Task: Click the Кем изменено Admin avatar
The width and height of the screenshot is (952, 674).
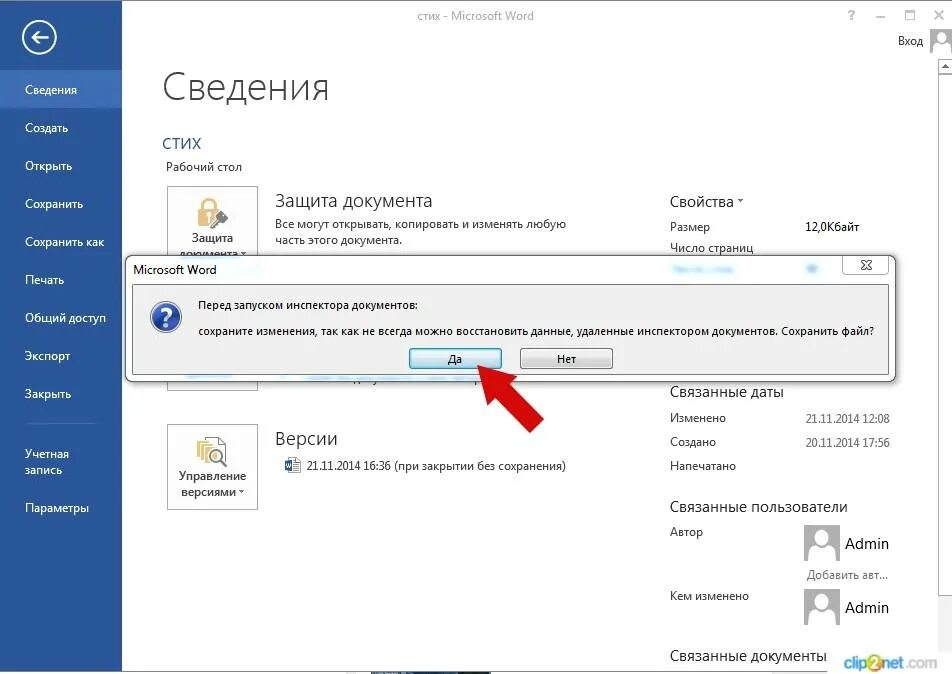Action: coord(821,607)
